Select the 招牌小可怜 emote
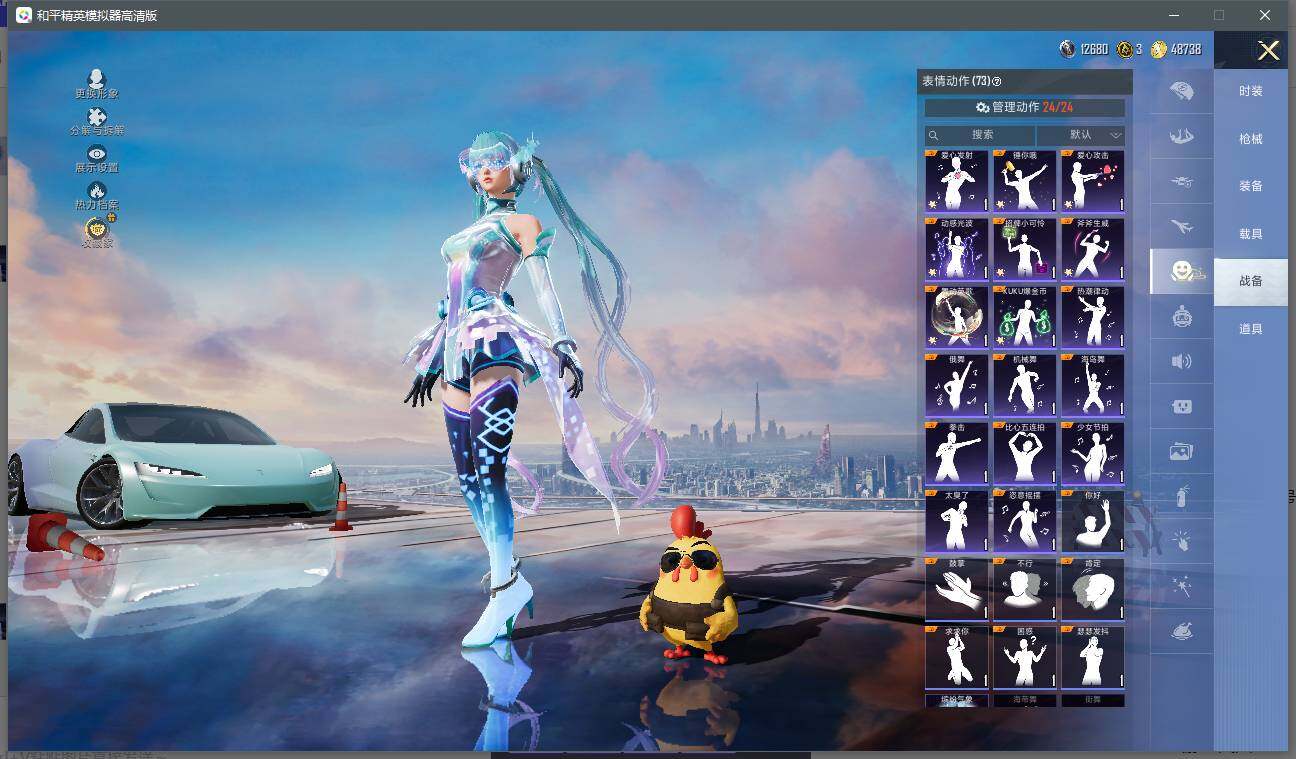1296x759 pixels. point(1025,249)
